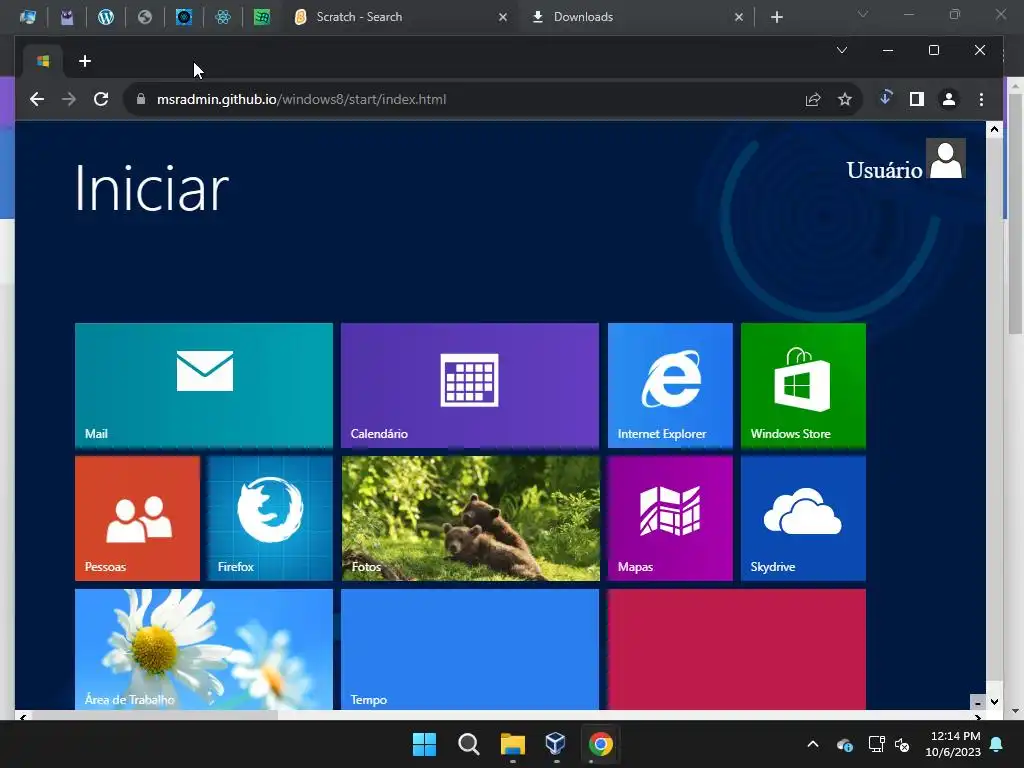This screenshot has height=768, width=1024.
Task: Open the browser profile menu
Action: tap(949, 99)
